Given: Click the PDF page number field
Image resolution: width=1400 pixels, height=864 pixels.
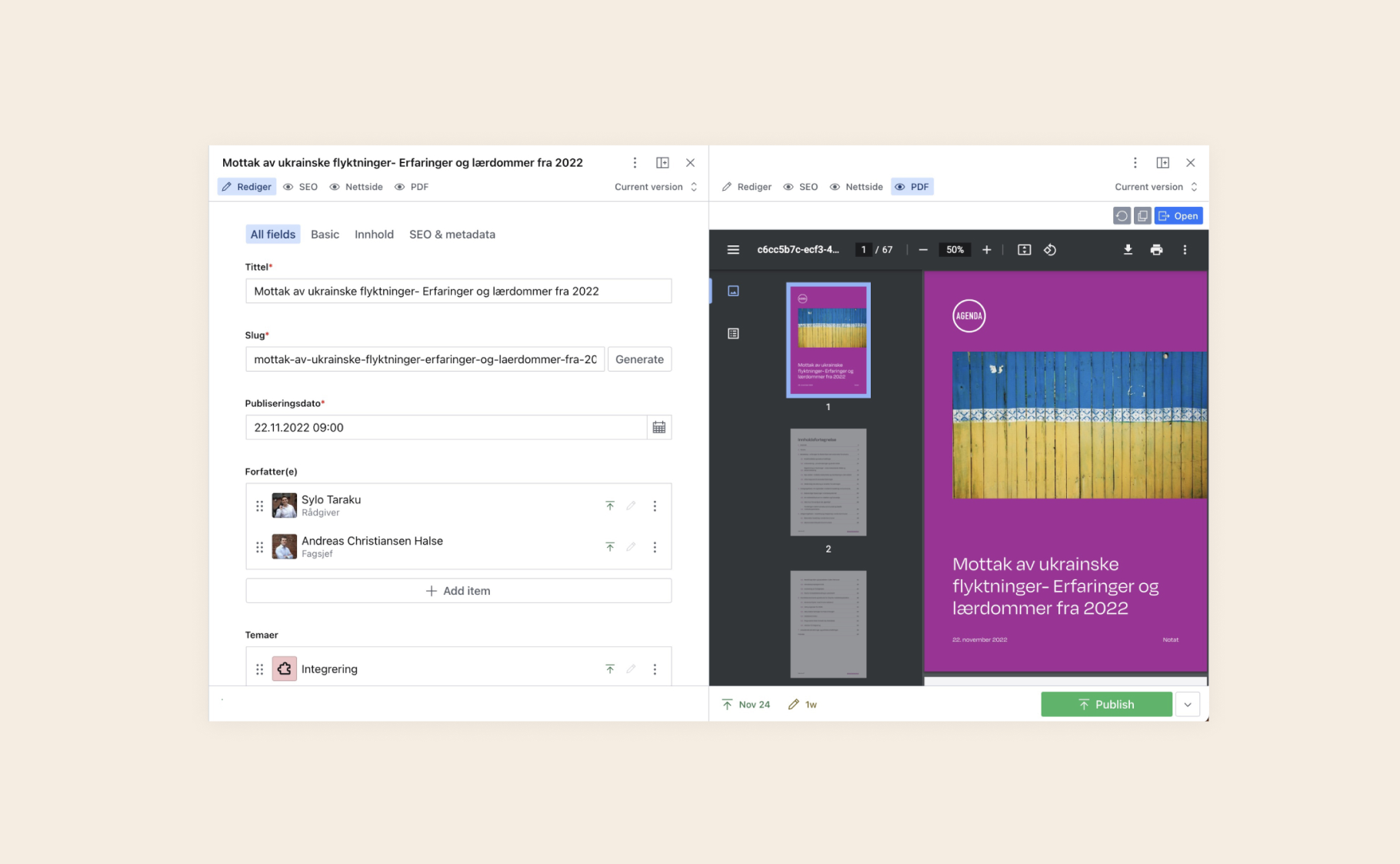Looking at the screenshot, I should click(x=864, y=249).
